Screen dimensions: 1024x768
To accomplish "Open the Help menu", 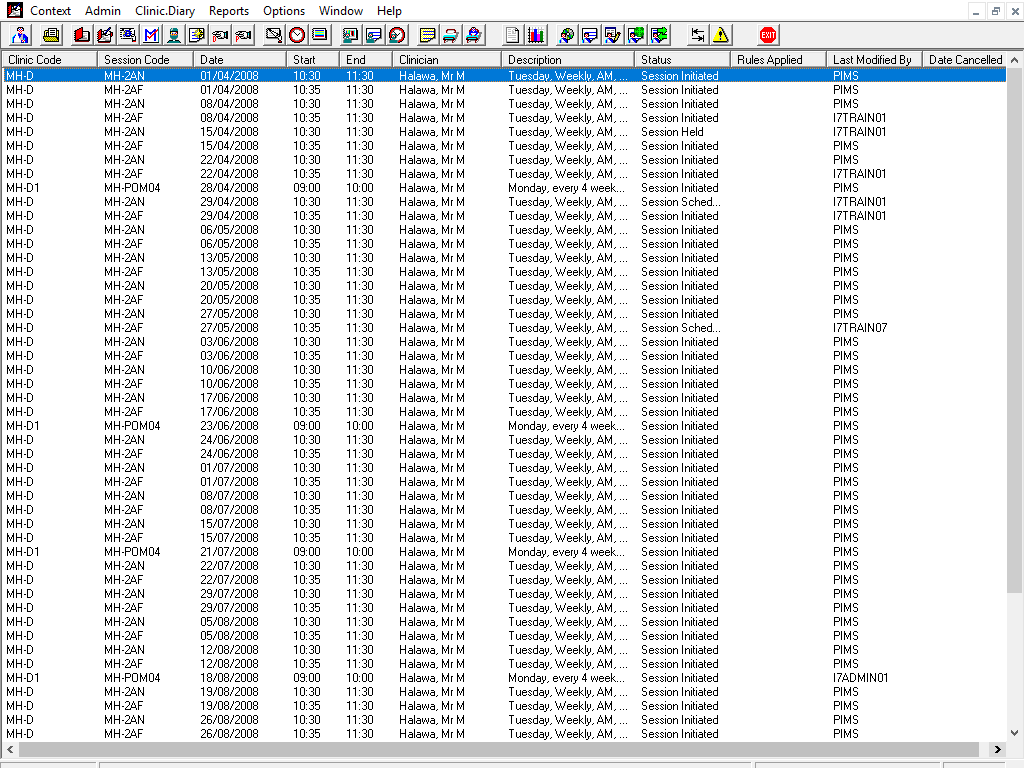I will point(389,10).
